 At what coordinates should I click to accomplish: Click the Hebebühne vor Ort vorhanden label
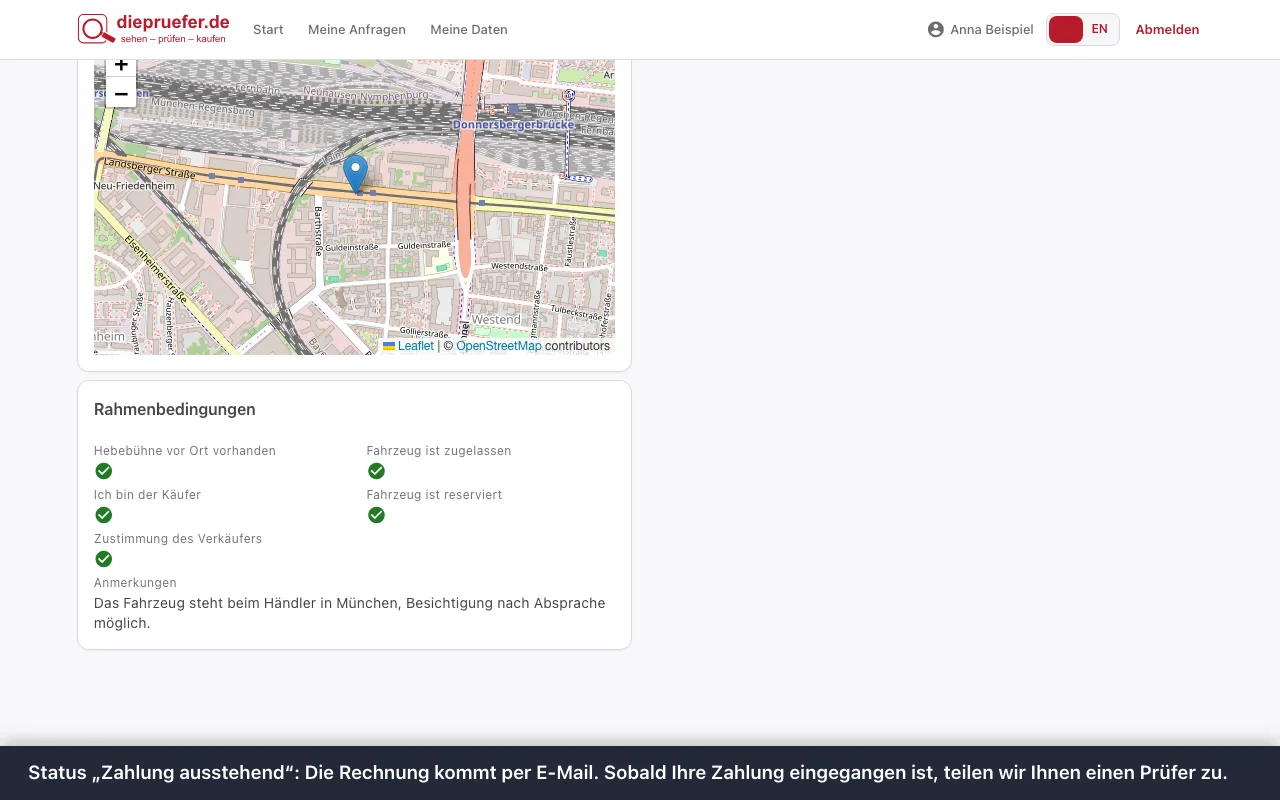coord(185,451)
